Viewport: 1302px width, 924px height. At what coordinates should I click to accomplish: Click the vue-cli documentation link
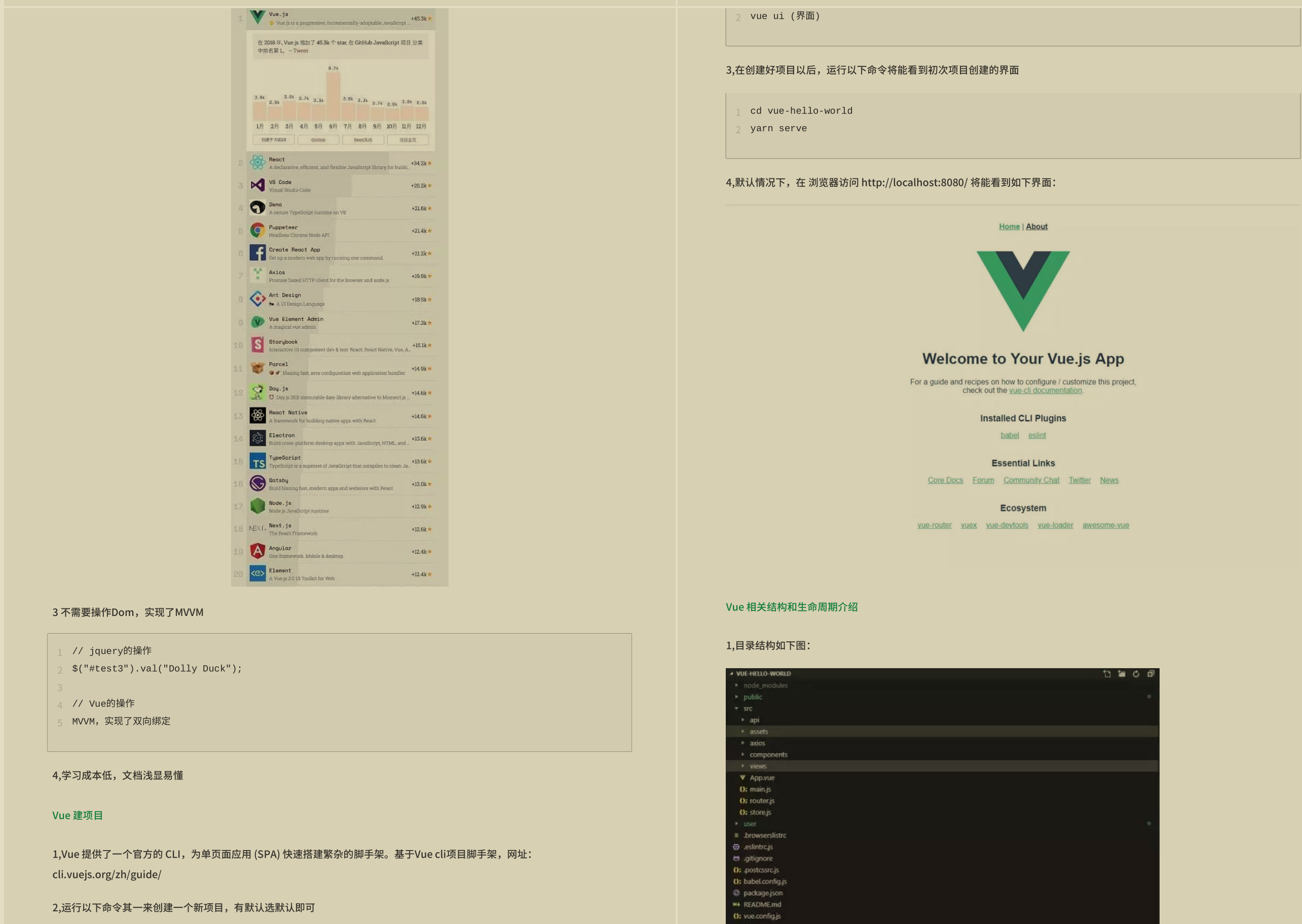point(1044,390)
